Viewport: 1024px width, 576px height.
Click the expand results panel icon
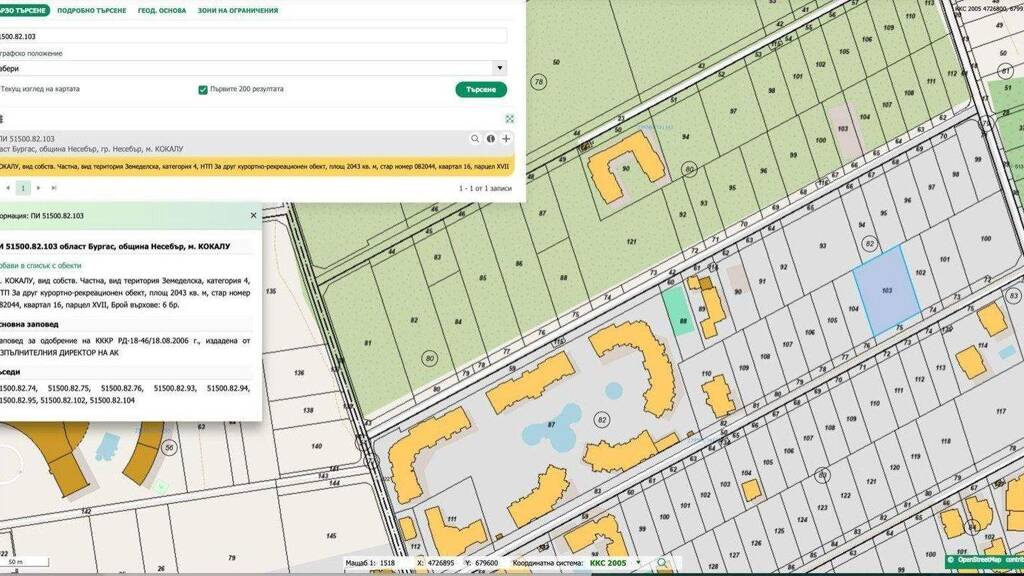point(509,118)
